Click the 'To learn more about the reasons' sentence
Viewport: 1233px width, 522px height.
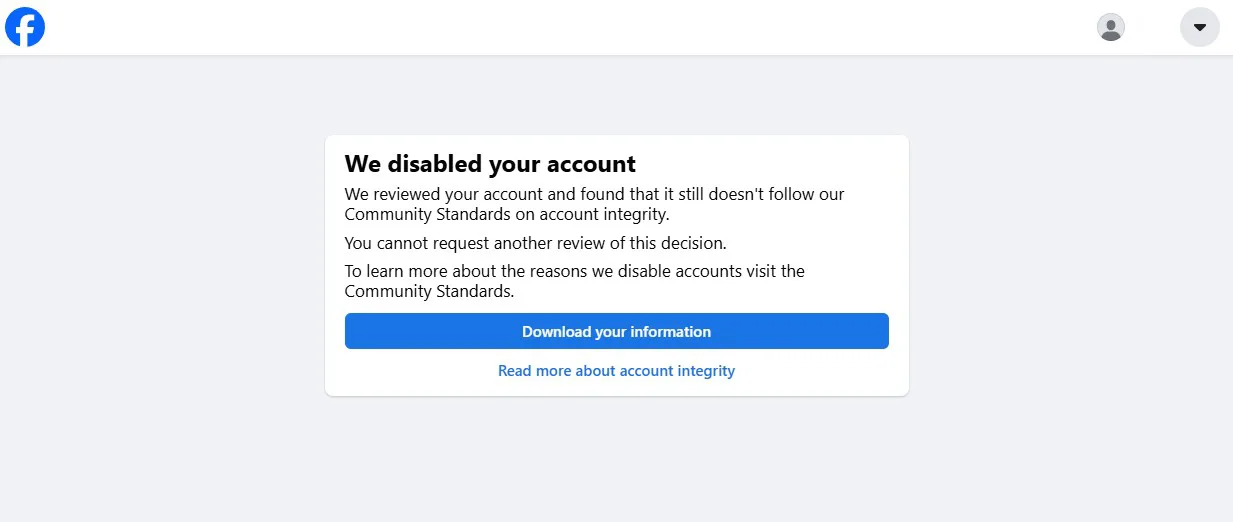click(x=575, y=281)
